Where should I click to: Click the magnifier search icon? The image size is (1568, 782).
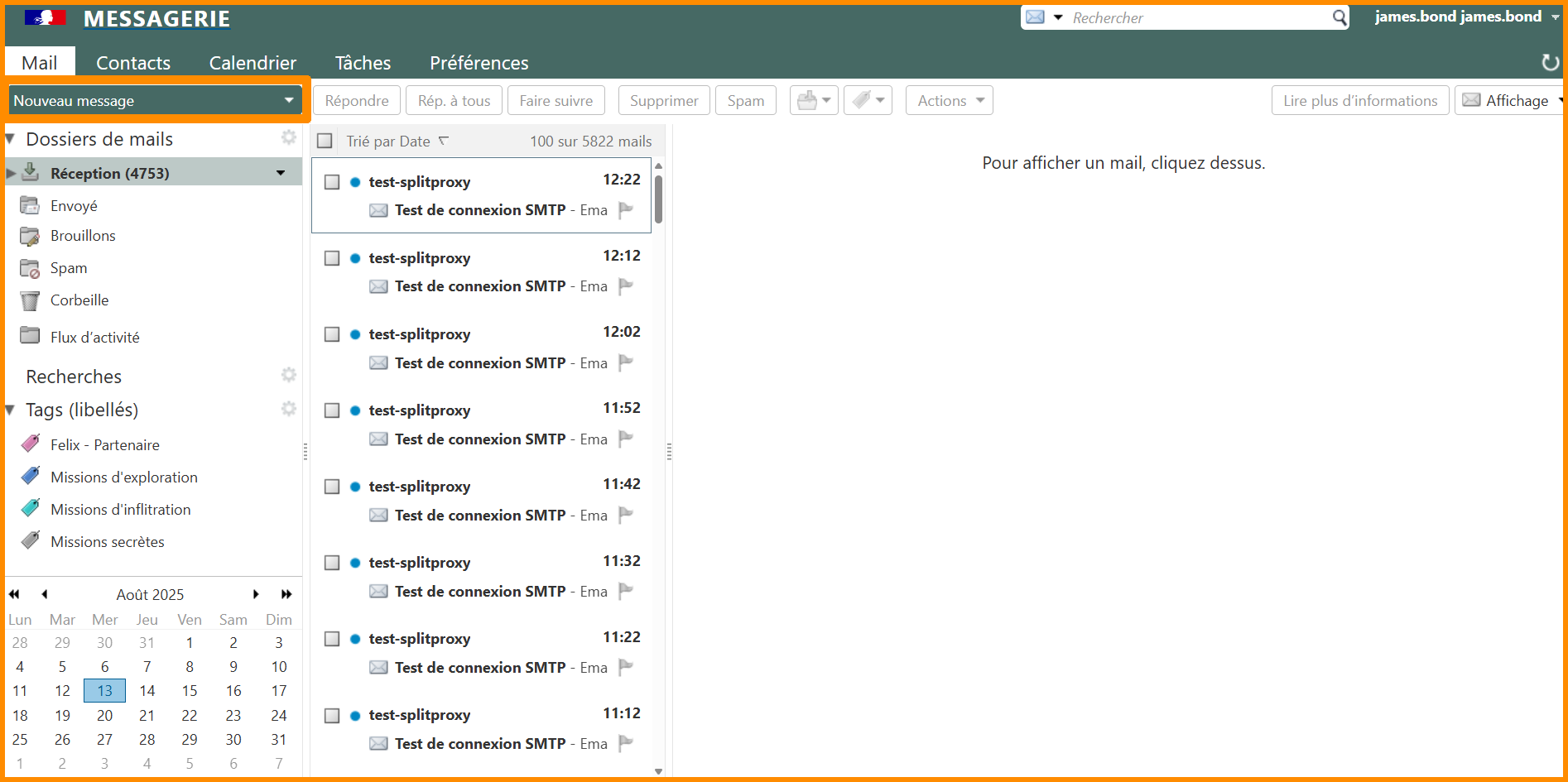coord(1339,17)
